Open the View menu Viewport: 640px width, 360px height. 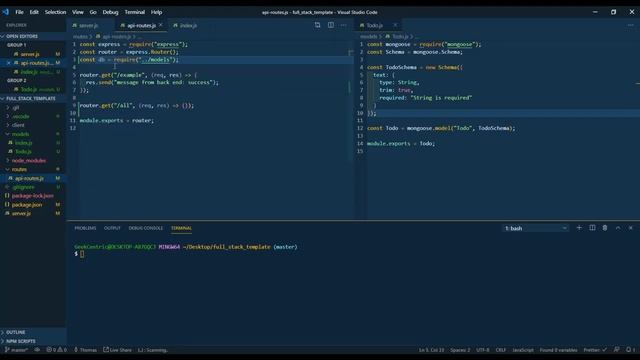[78, 12]
